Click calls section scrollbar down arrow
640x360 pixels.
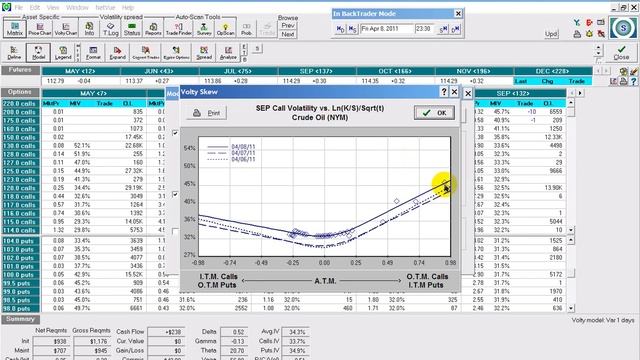[571, 230]
